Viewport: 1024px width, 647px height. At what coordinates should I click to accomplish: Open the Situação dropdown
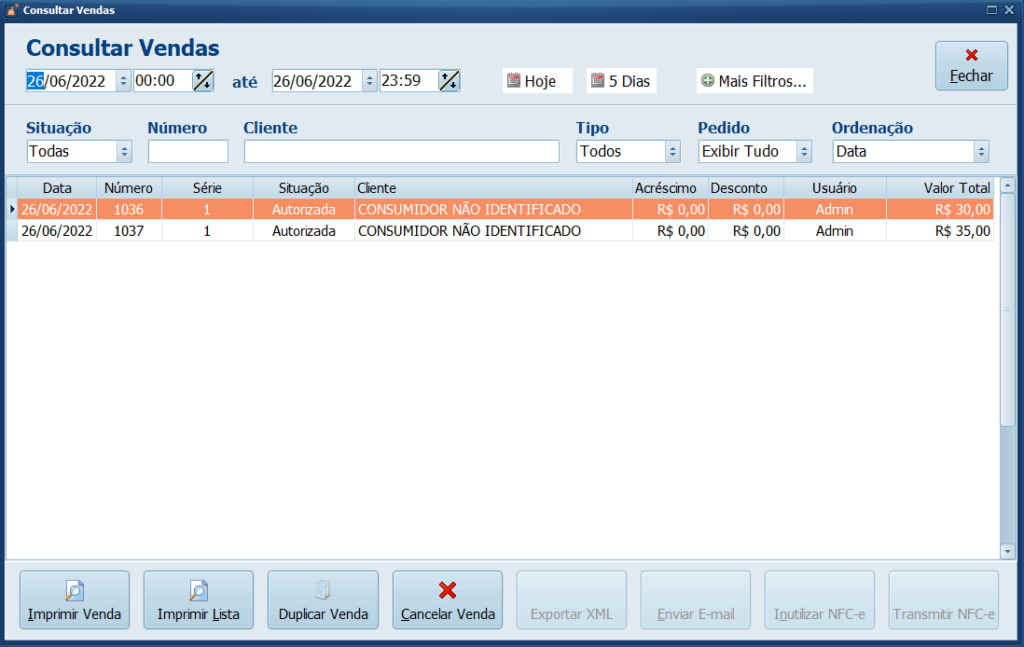pyautogui.click(x=124, y=152)
